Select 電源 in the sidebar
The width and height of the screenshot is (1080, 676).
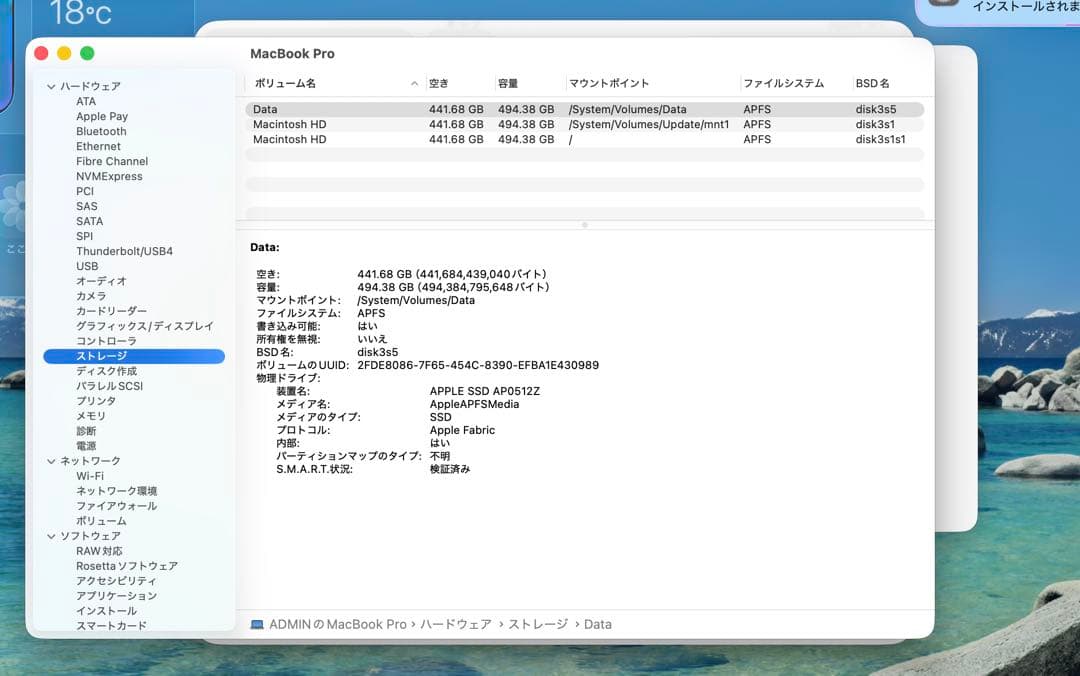[86, 446]
